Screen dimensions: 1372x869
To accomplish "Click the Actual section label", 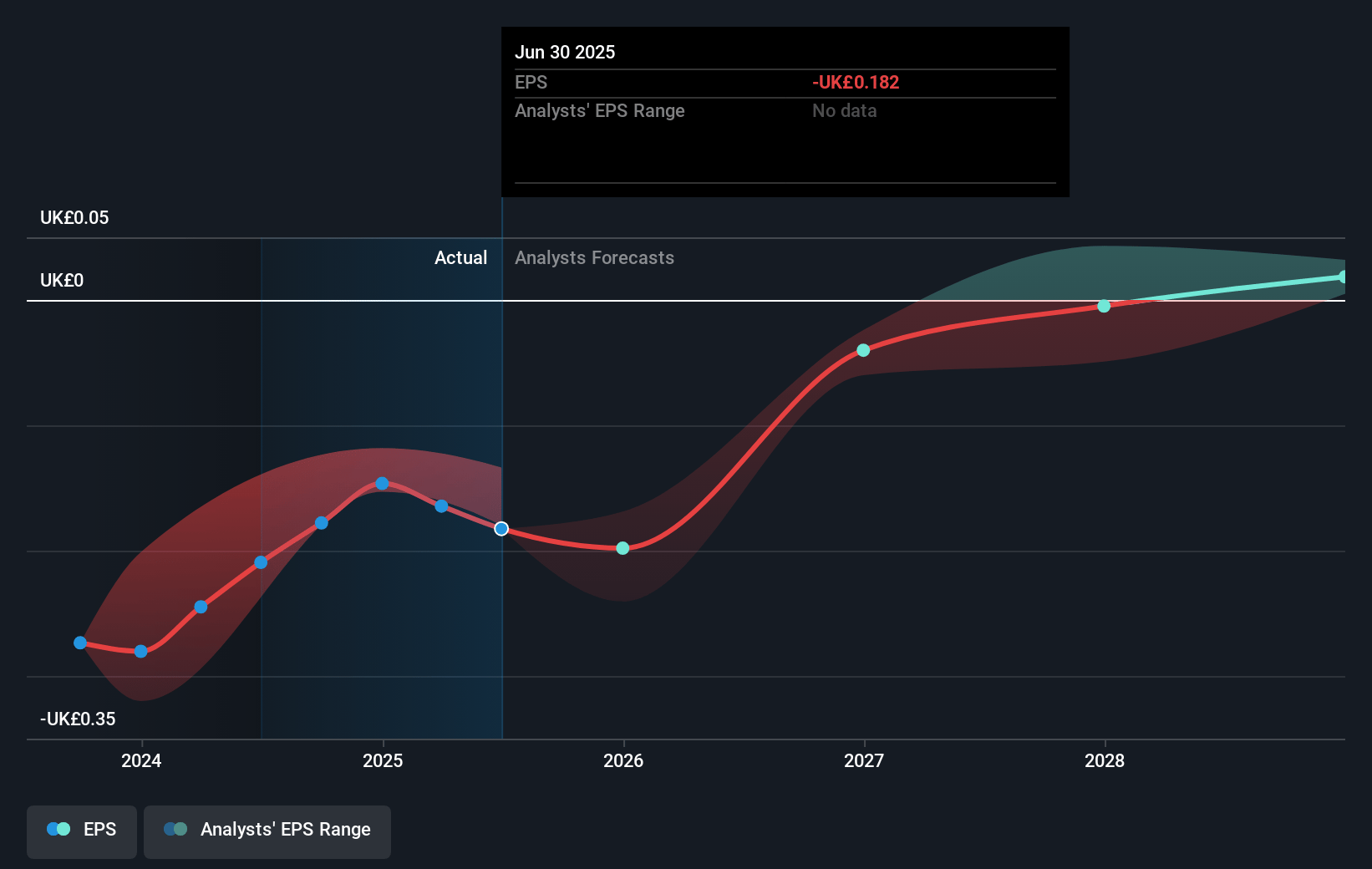I will tap(460, 258).
